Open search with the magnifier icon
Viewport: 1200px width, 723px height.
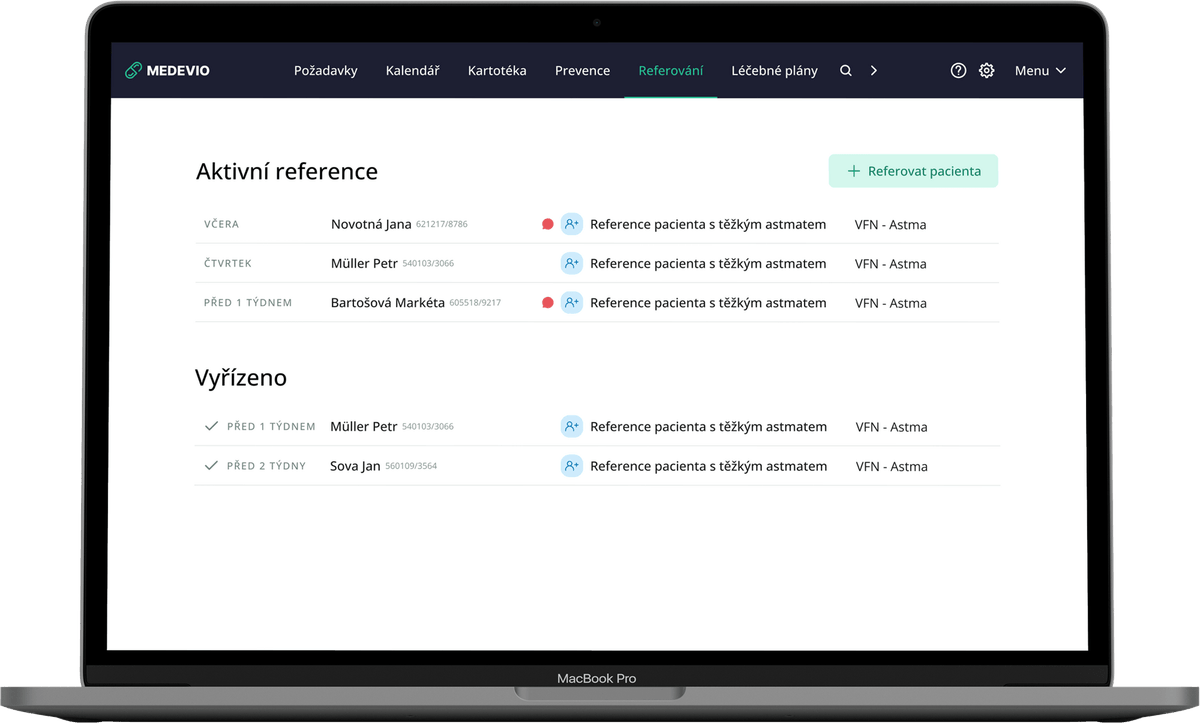(846, 71)
